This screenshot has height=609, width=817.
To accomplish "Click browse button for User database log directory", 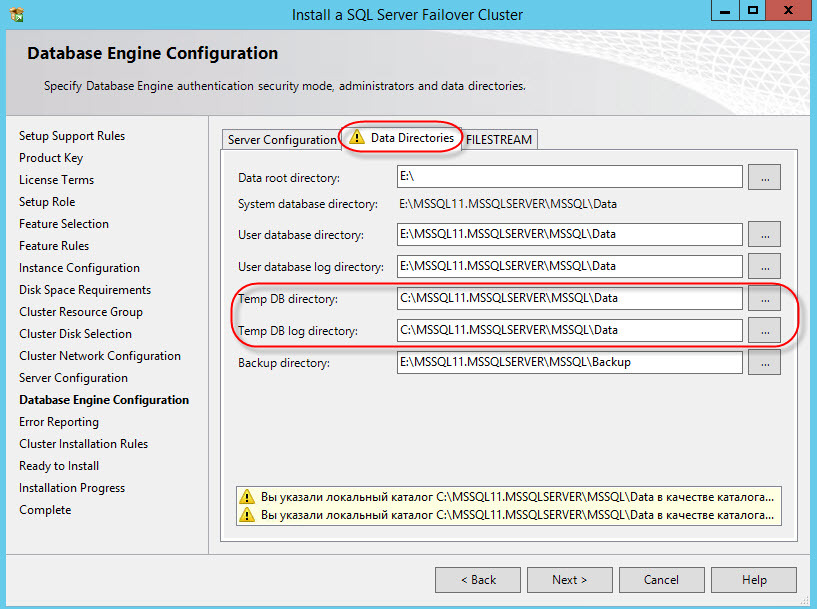I will pos(764,266).
